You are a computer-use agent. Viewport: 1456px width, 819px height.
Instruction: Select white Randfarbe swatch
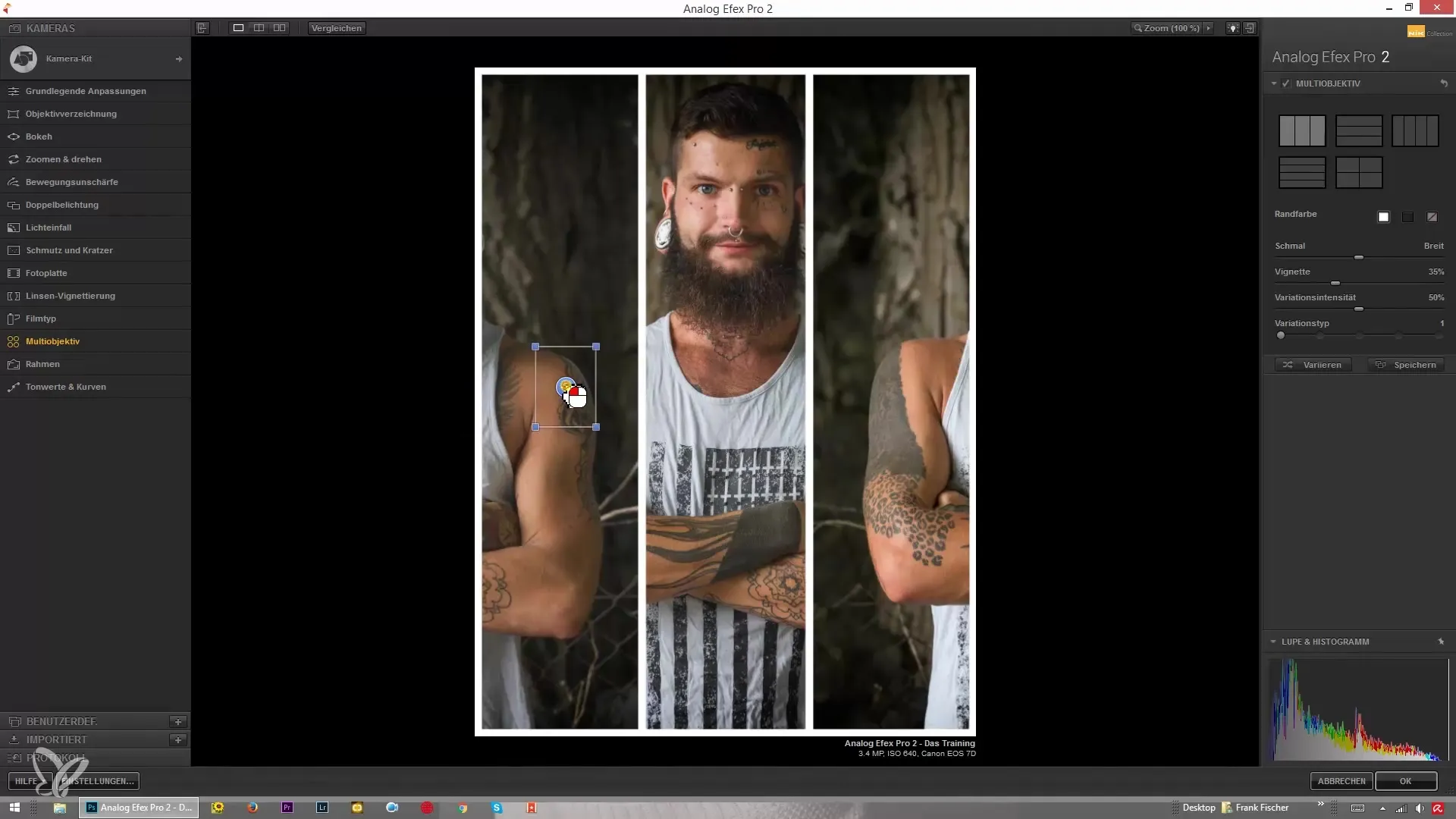point(1383,217)
